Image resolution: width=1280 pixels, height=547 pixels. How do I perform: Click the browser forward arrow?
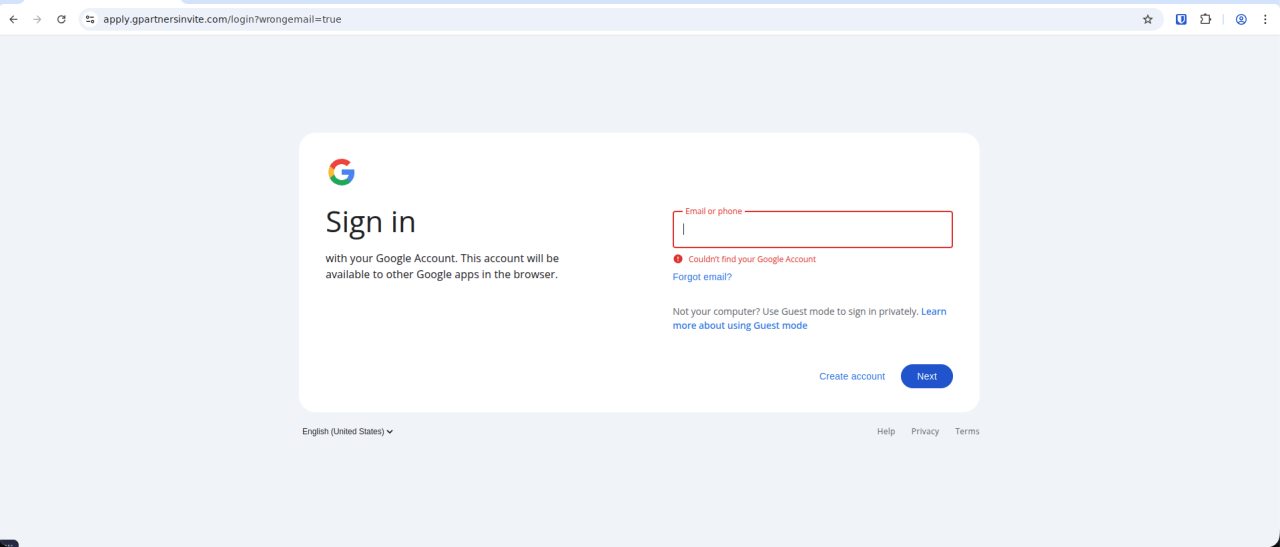[x=38, y=19]
